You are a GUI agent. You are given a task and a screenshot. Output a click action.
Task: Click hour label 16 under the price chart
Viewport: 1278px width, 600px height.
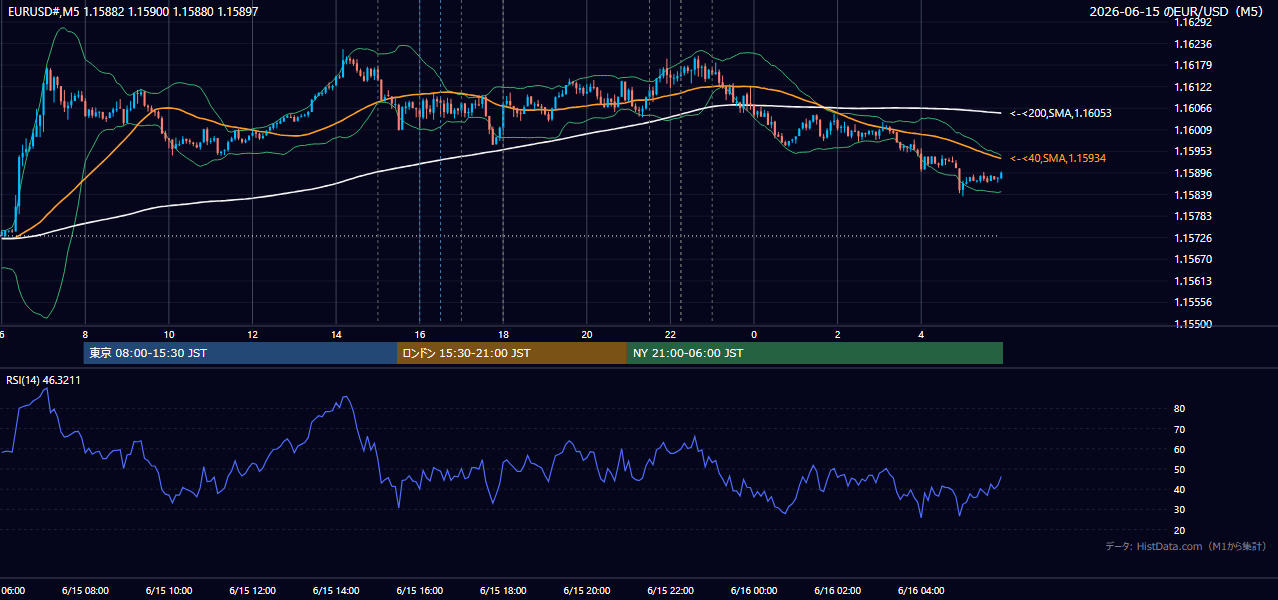pos(420,334)
